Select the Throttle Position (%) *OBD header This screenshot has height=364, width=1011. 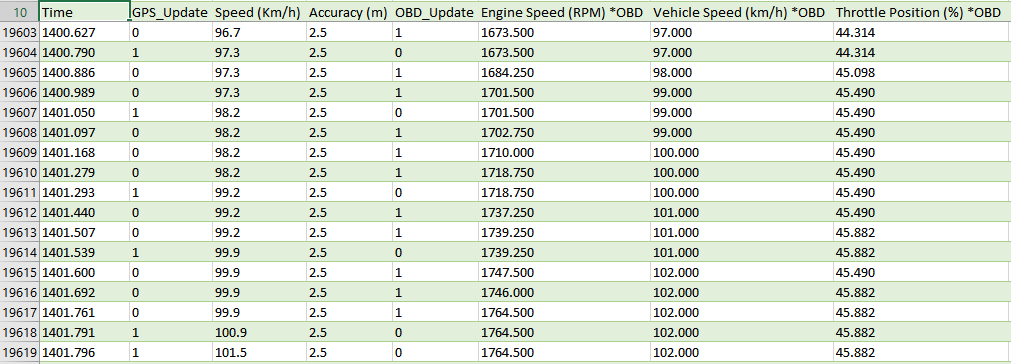pos(922,12)
